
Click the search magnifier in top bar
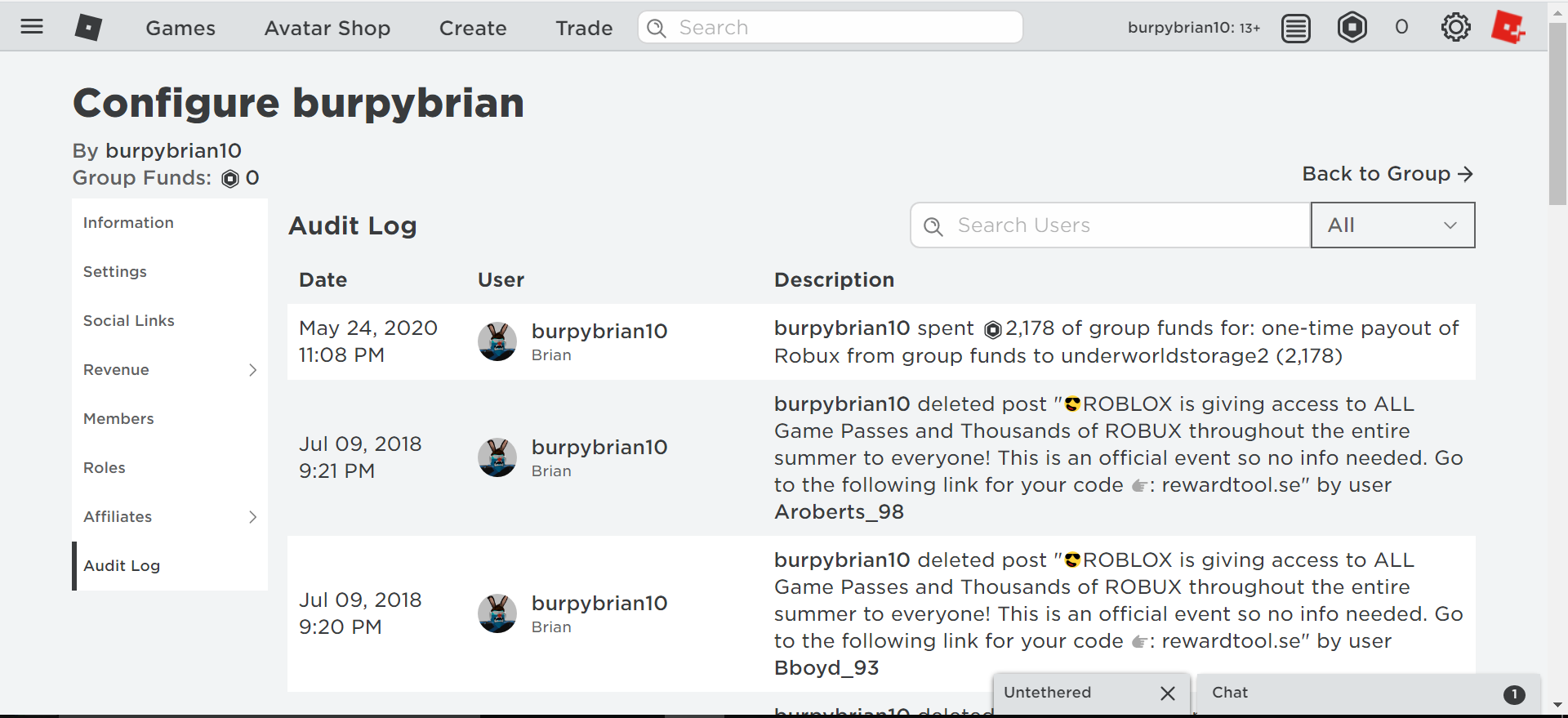[x=657, y=28]
